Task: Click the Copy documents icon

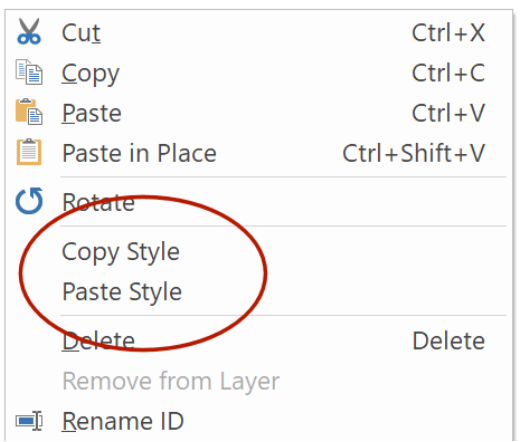Action: [x=29, y=72]
